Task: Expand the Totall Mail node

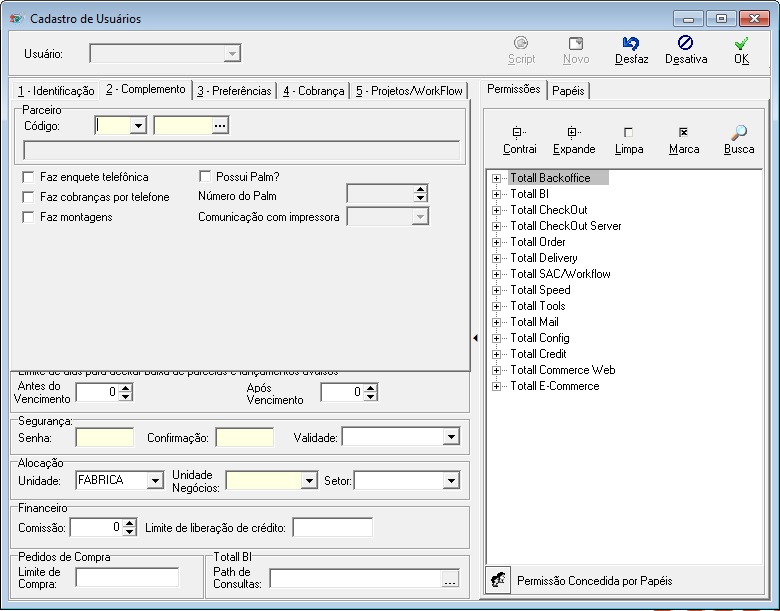Action: tap(496, 322)
